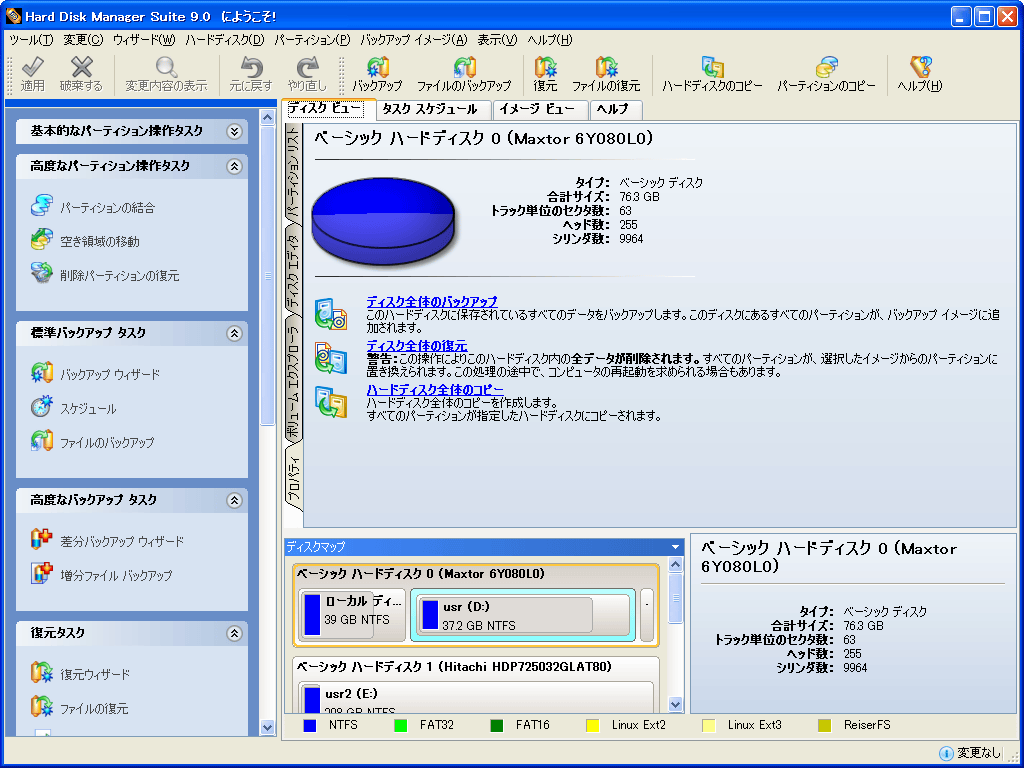Open the ウィザード(W) menu
1024x768 pixels.
point(144,40)
